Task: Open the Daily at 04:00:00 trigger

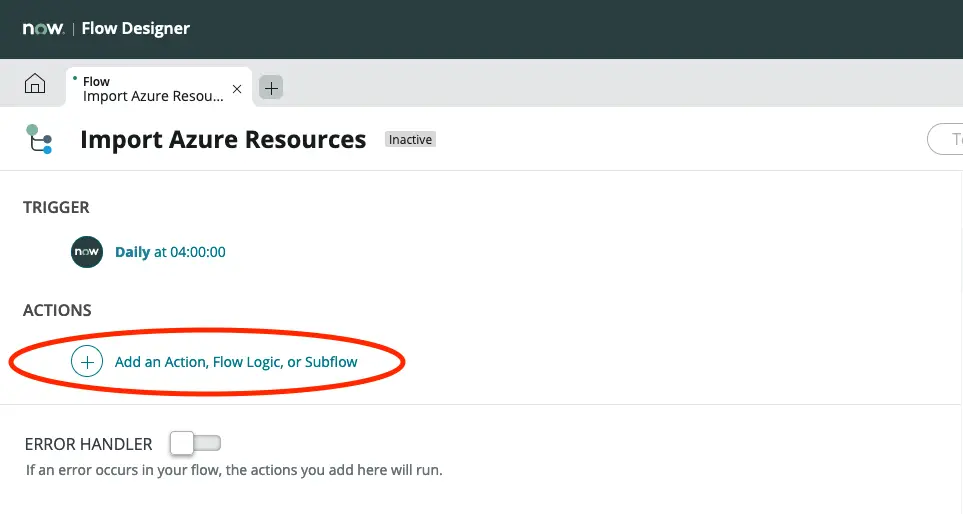Action: click(x=170, y=252)
